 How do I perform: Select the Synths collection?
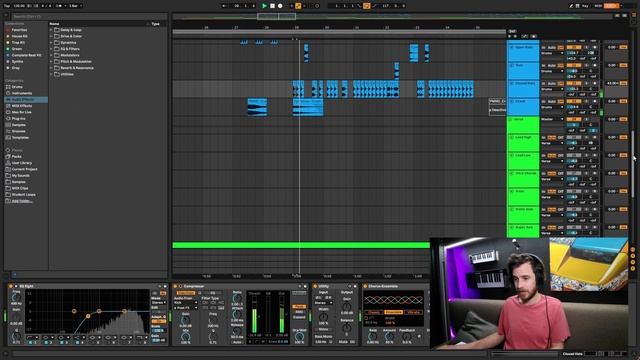tap(17, 62)
